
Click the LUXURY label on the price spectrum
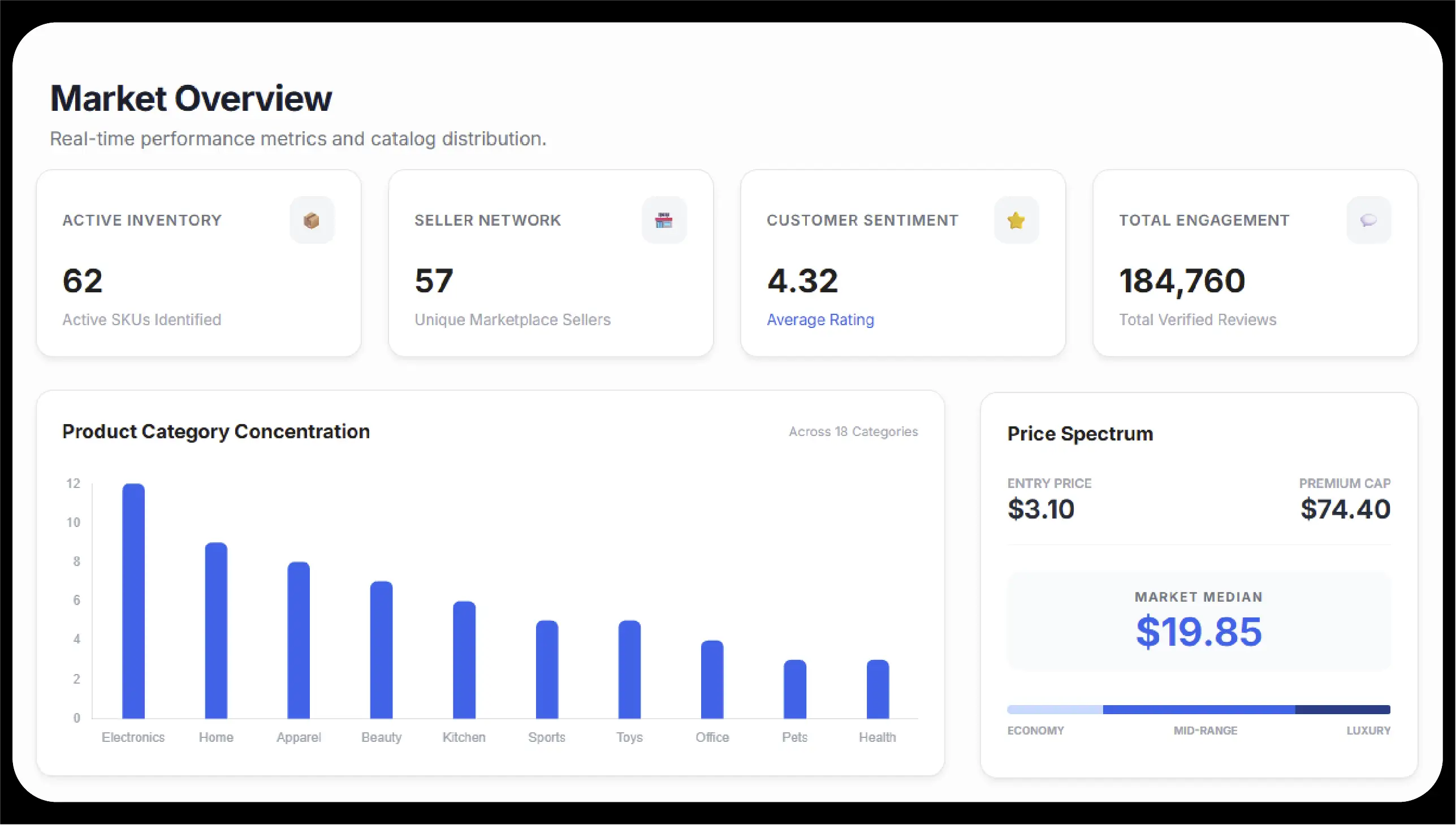pyautogui.click(x=1368, y=731)
